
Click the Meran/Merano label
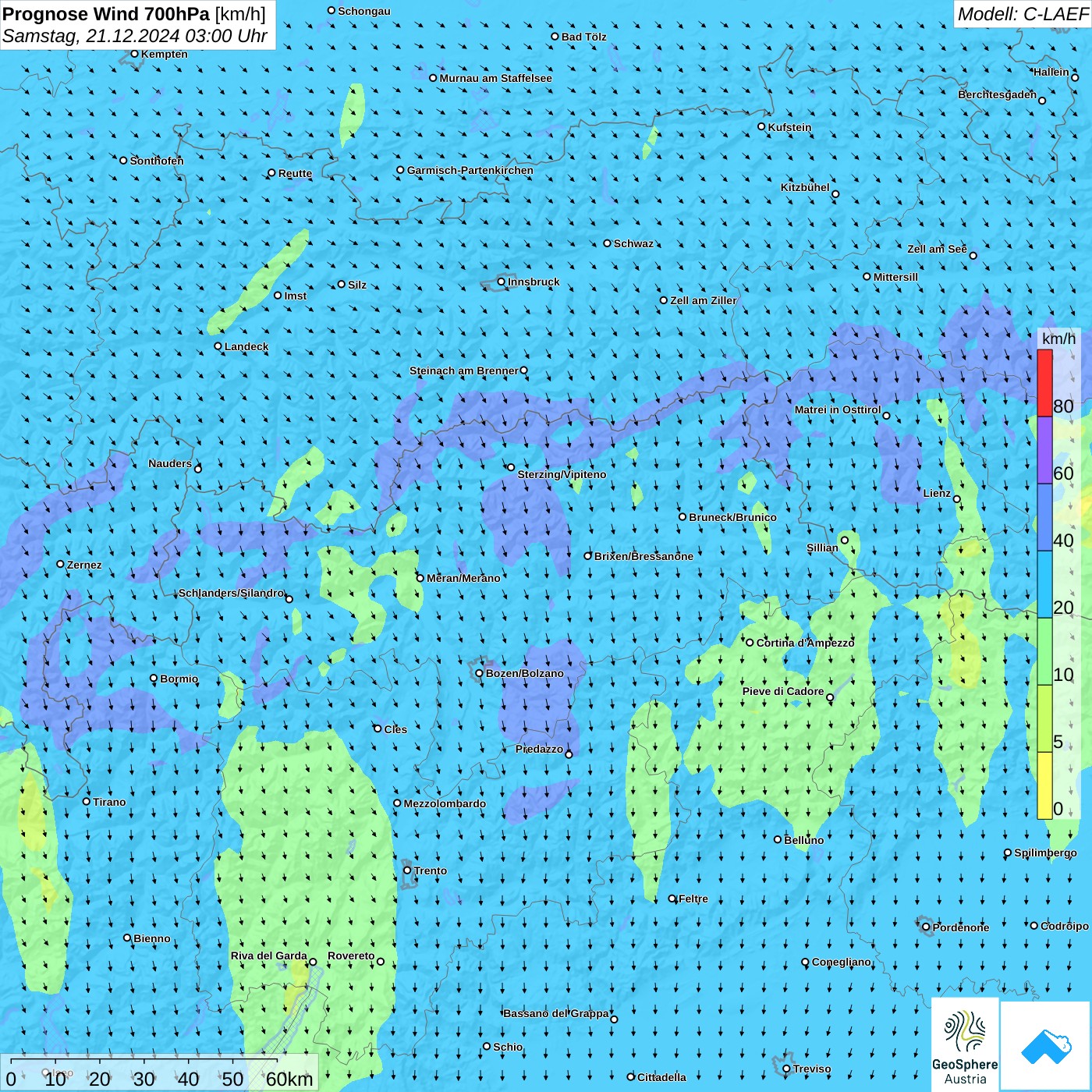[463, 578]
